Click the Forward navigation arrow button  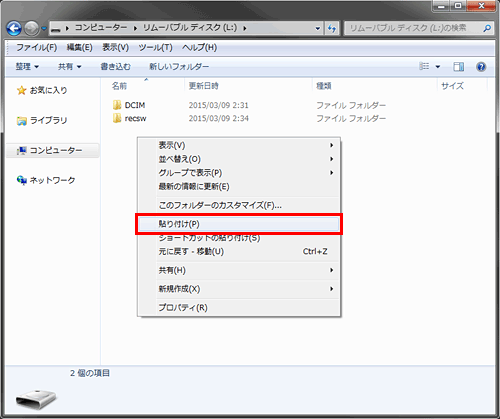click(x=32, y=28)
